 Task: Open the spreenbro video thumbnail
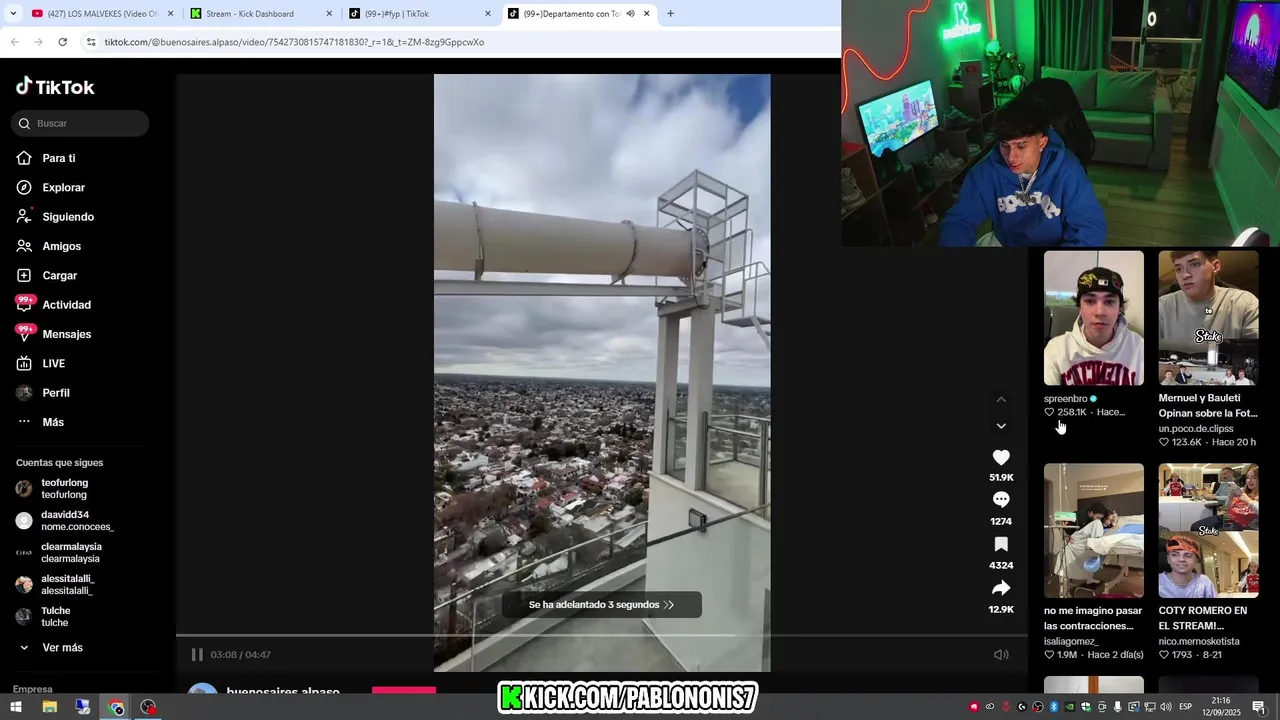pos(1094,318)
